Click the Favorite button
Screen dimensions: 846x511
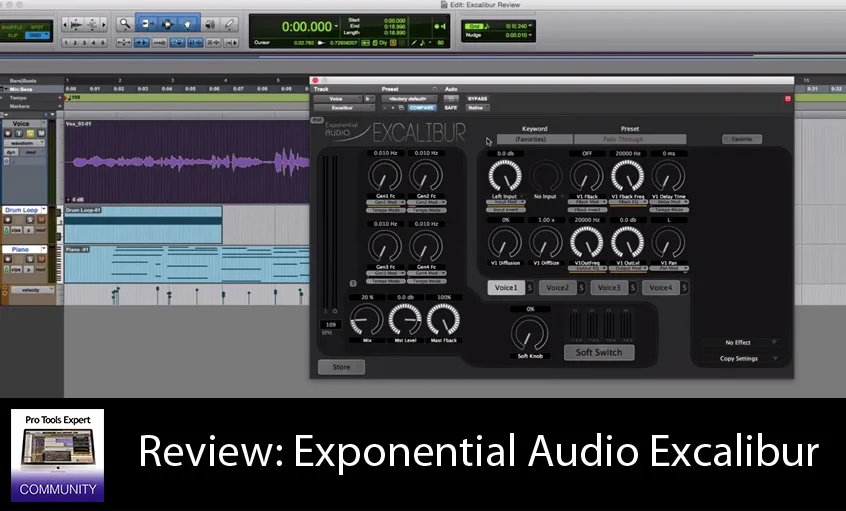(x=742, y=139)
